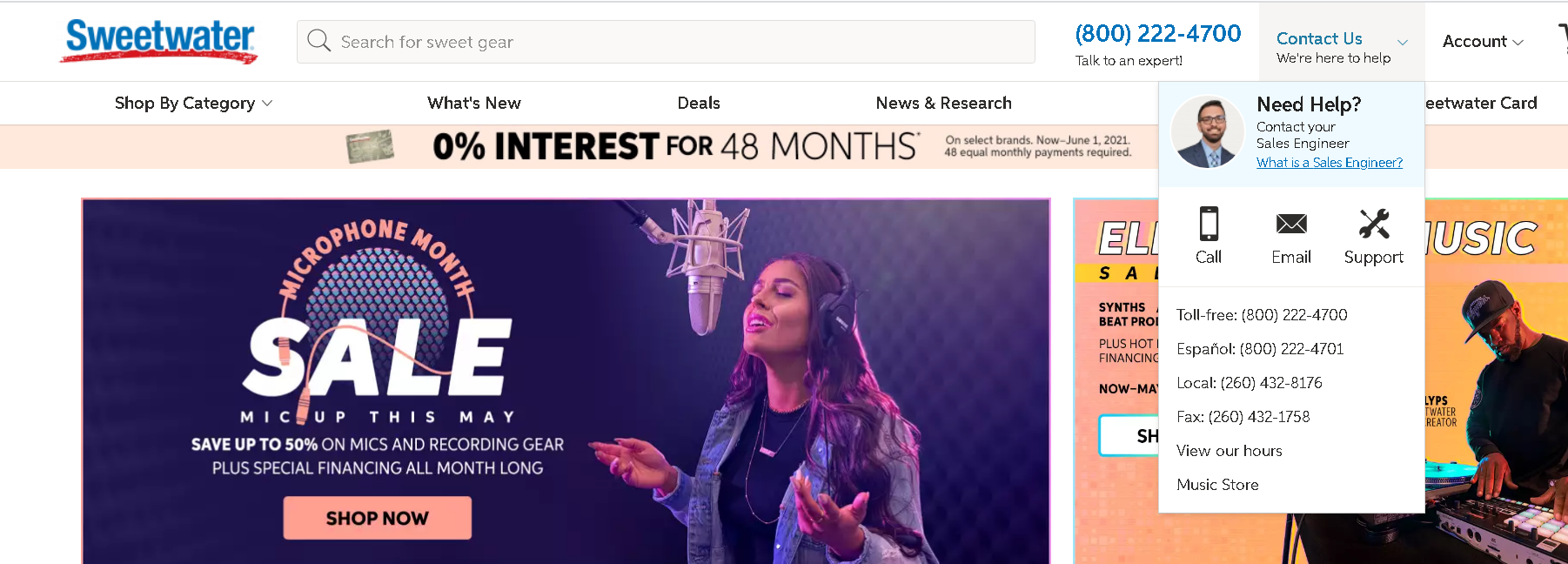Click the magnifying glass search icon
The height and width of the screenshot is (564, 1568).
[318, 41]
